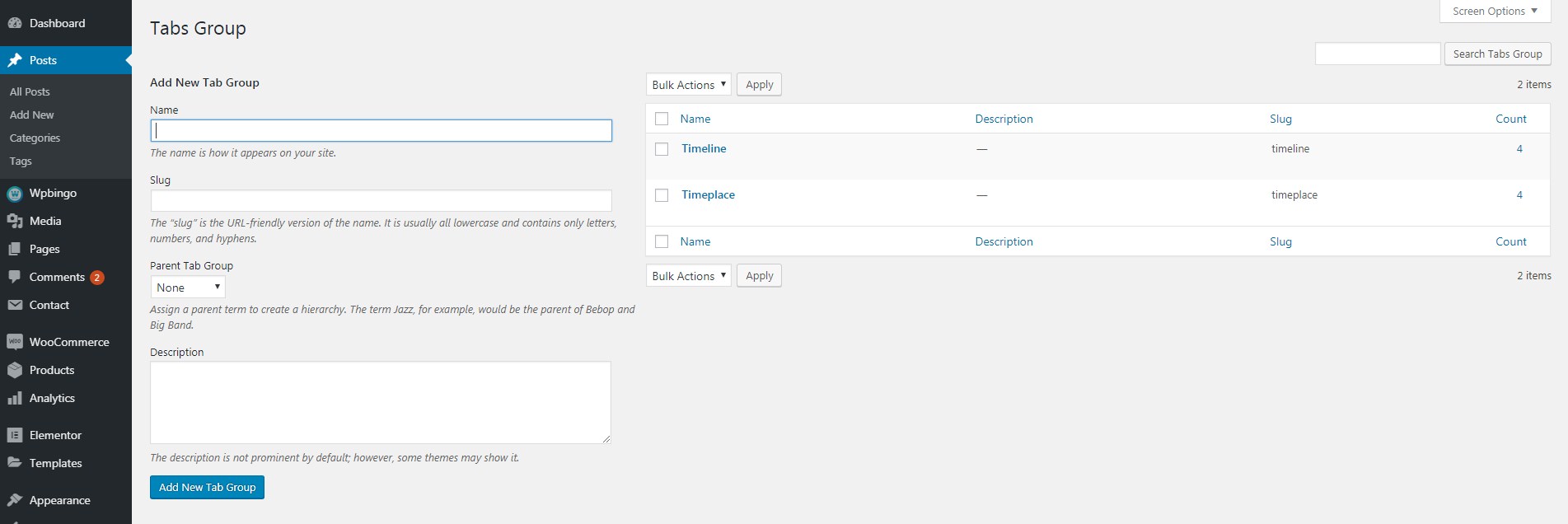Open the Comments bubble icon
Image resolution: width=1568 pixels, height=524 pixels.
pos(15,277)
